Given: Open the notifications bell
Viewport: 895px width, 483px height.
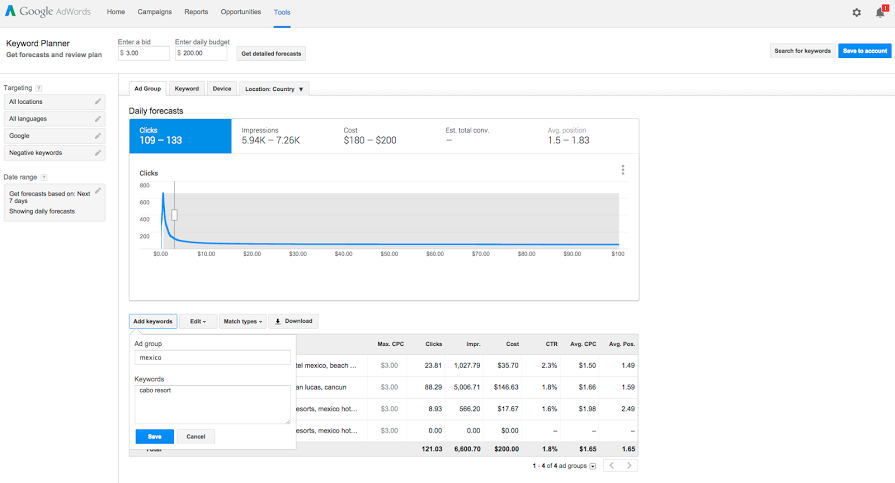Looking at the screenshot, I should [x=880, y=12].
